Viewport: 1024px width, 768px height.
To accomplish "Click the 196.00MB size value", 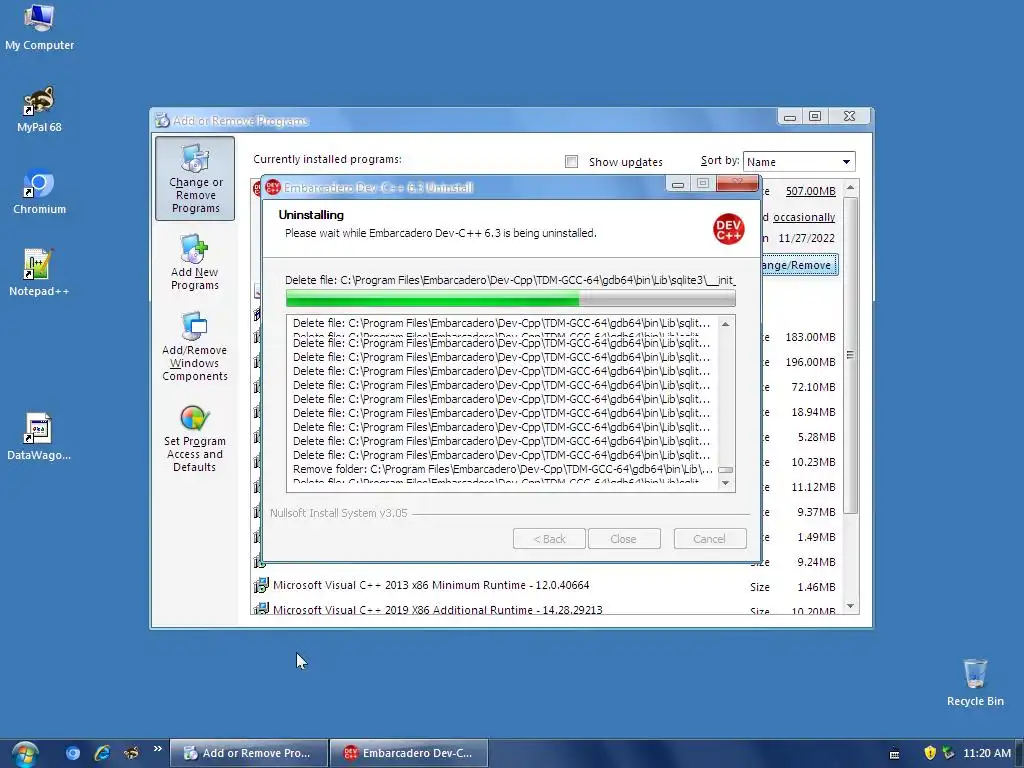I will tap(810, 362).
